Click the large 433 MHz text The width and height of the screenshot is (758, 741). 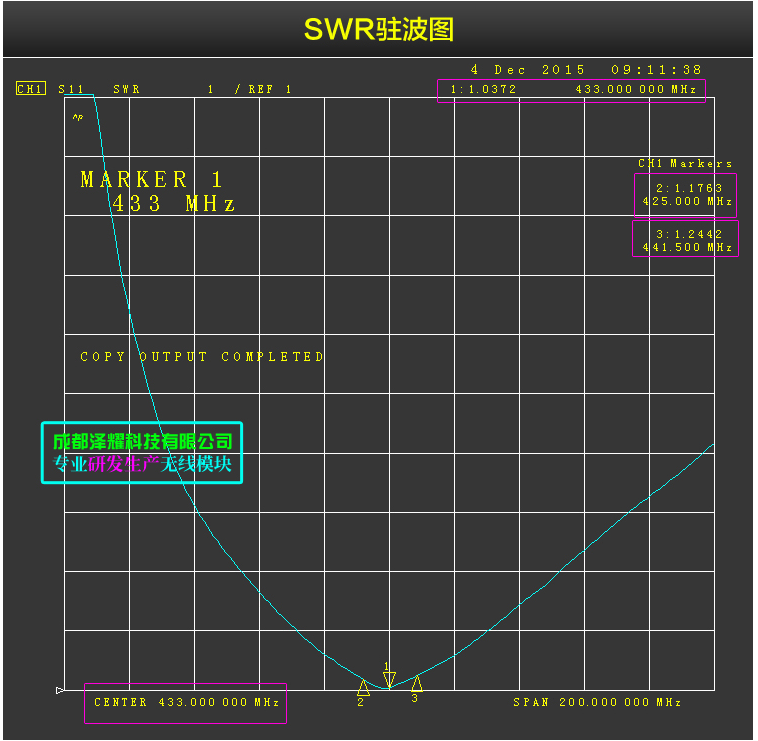tap(174, 203)
